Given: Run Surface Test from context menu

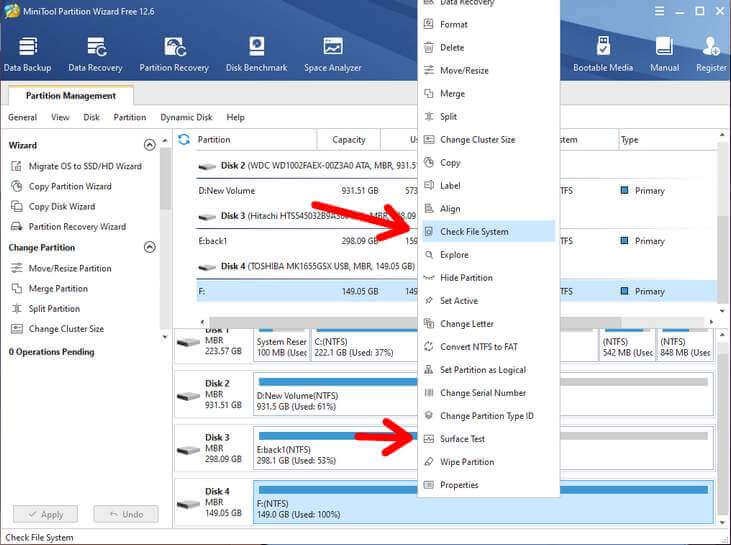Looking at the screenshot, I should (488, 439).
